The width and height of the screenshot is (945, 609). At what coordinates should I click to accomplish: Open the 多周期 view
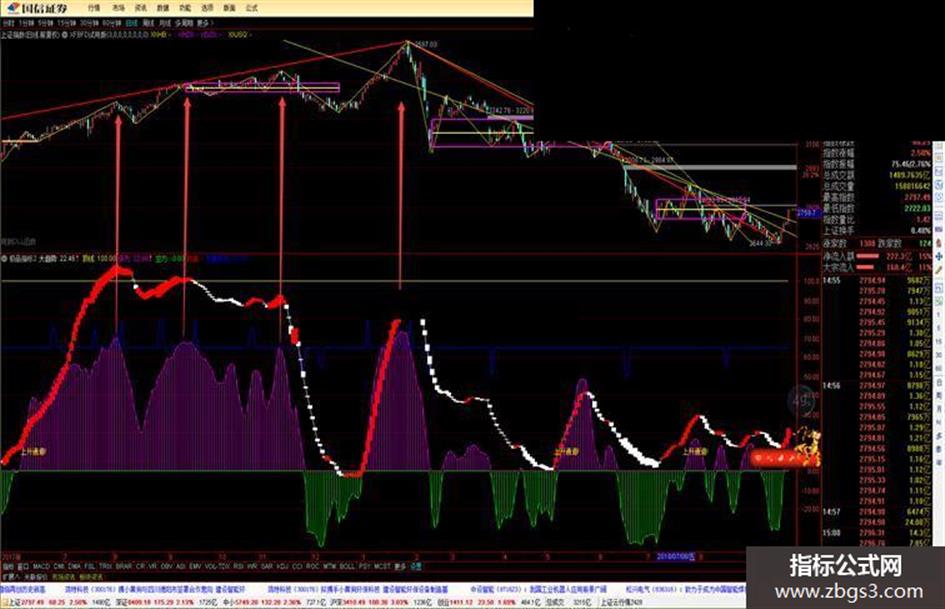click(184, 23)
